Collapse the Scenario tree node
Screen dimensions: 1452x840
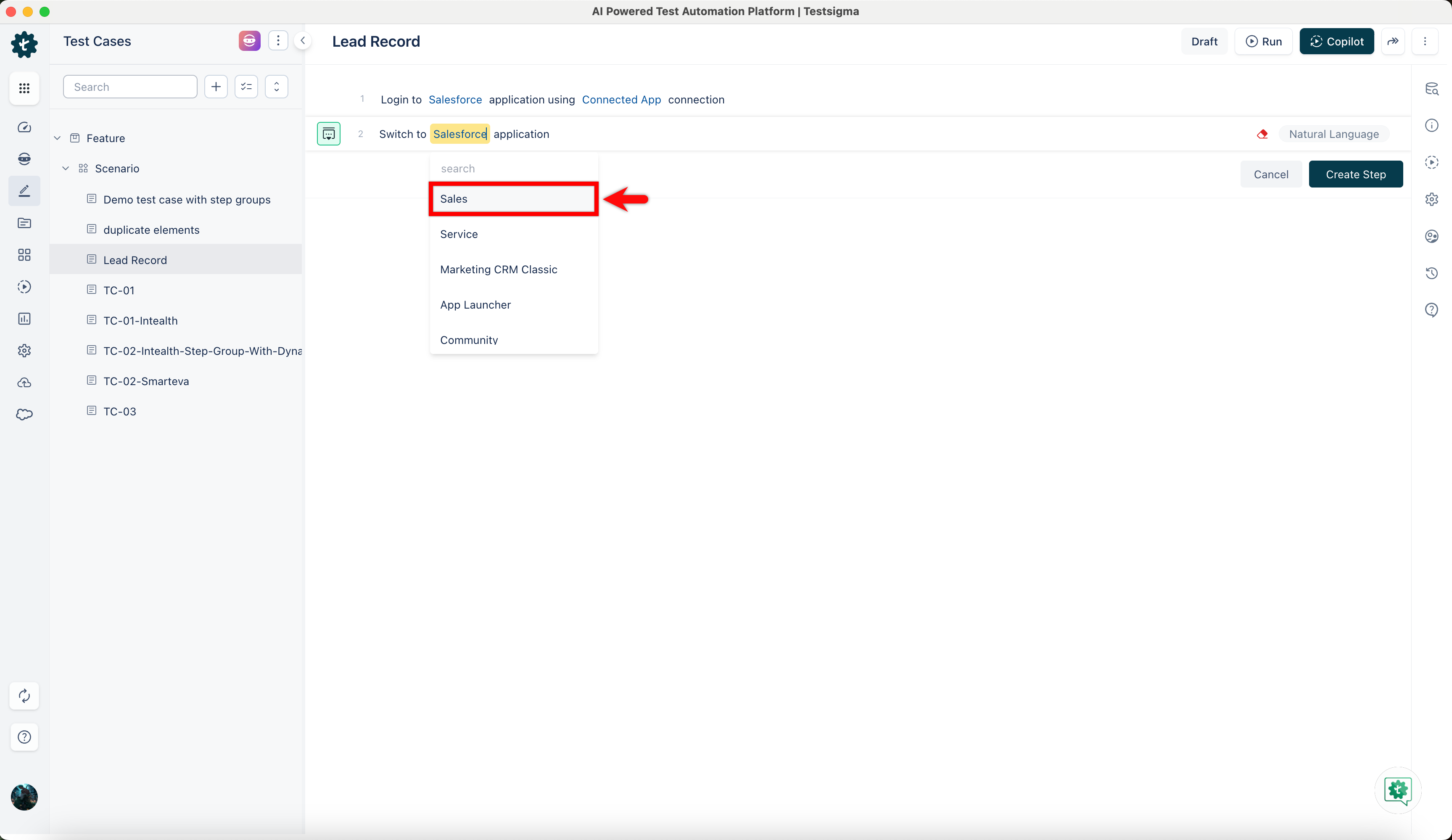(x=66, y=168)
